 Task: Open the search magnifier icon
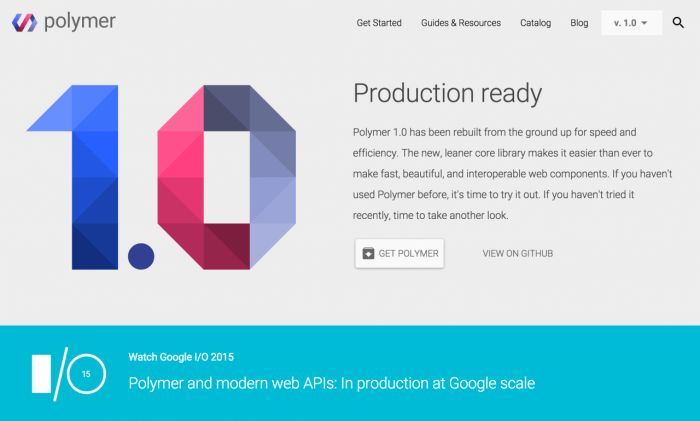pyautogui.click(x=678, y=23)
